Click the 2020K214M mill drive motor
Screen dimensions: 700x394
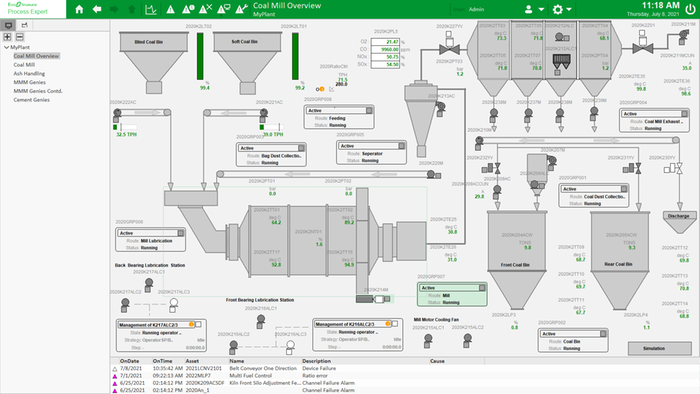(373, 299)
